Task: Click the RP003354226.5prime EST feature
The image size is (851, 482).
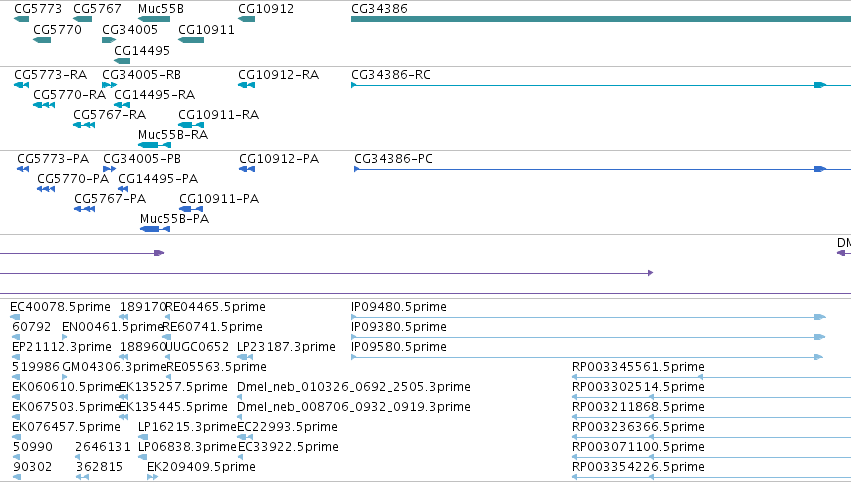Action: pyautogui.click(x=712, y=477)
